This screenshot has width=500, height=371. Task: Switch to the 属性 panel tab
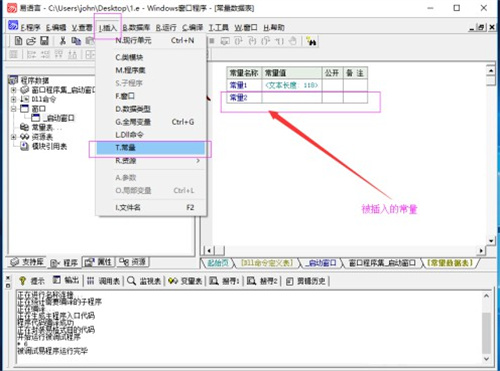click(x=99, y=262)
